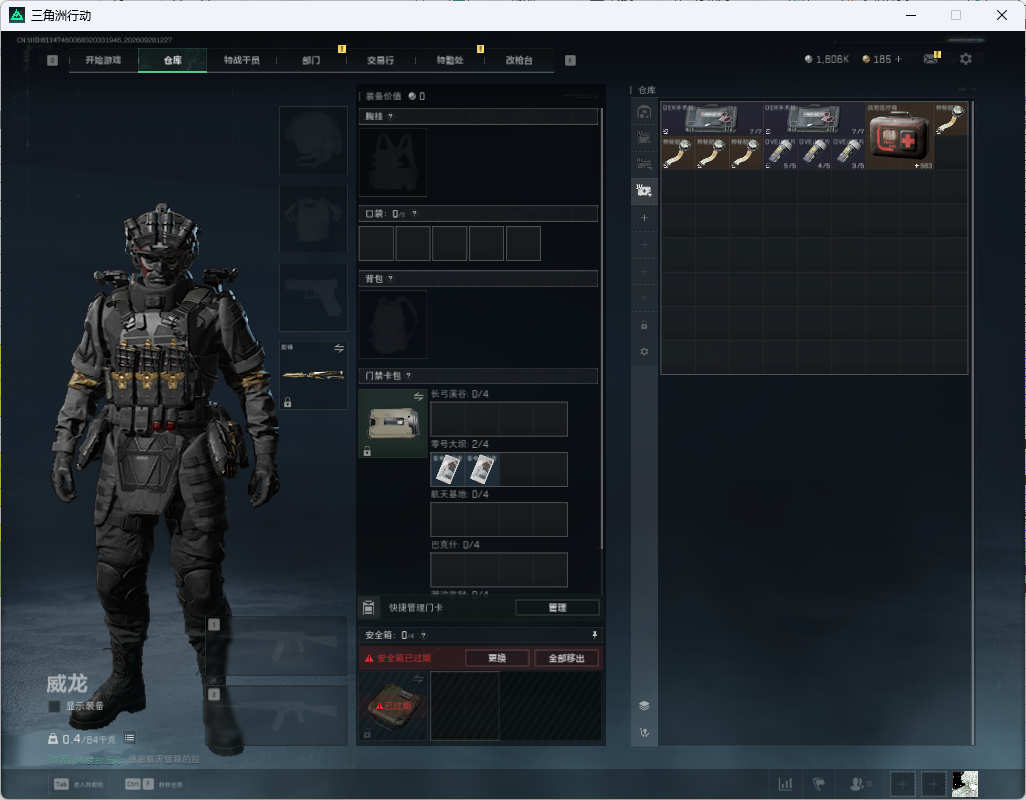Viewport: 1026px width, 800px height.
Task: Select the first DEK surgical kit item
Action: [x=711, y=118]
